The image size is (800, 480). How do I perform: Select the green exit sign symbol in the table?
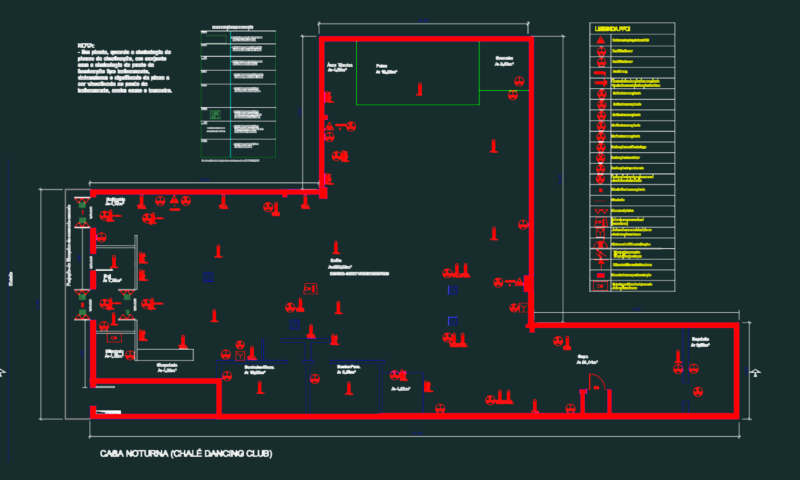click(215, 115)
